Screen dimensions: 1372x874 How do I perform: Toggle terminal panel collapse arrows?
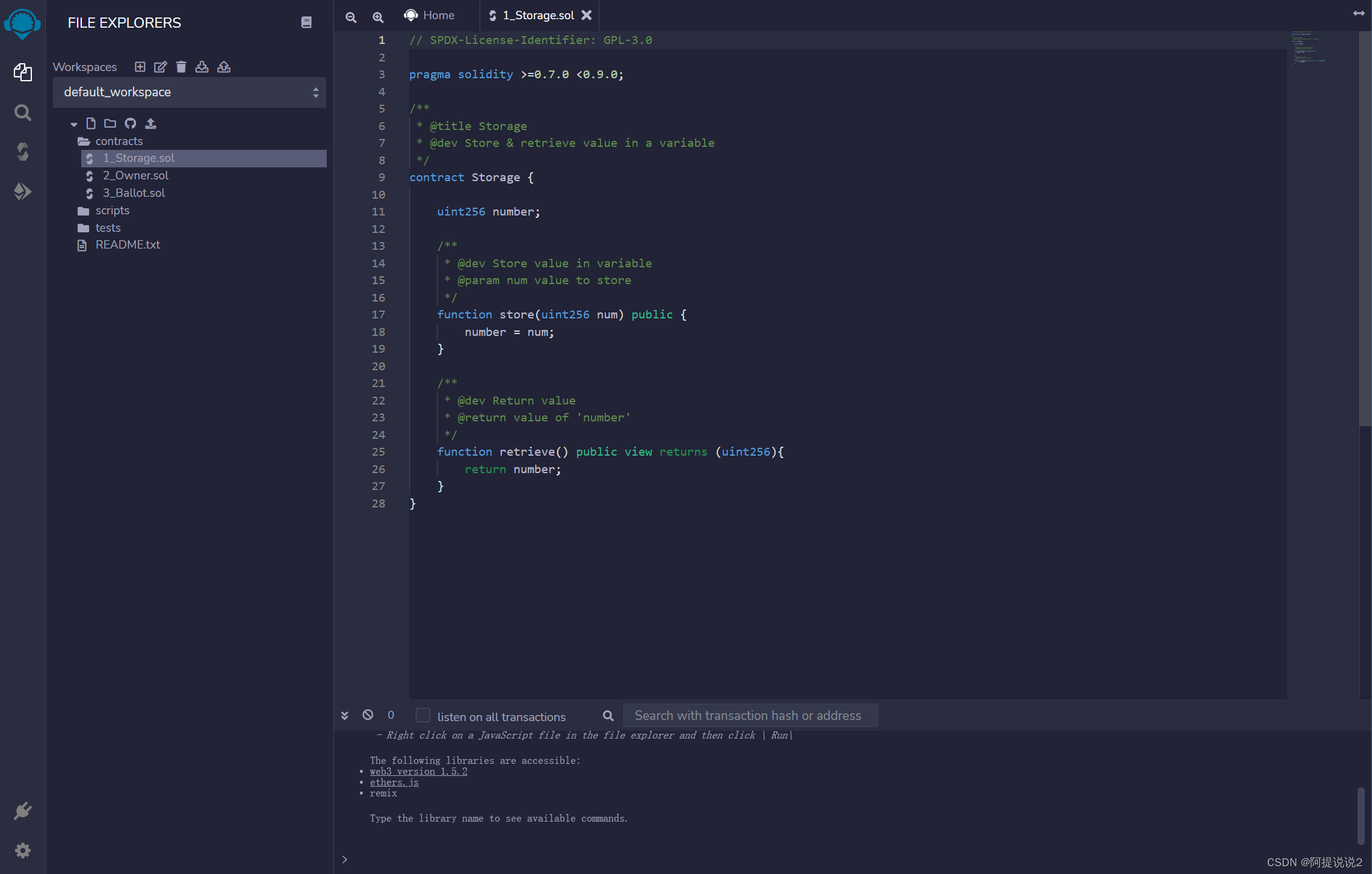(x=345, y=715)
